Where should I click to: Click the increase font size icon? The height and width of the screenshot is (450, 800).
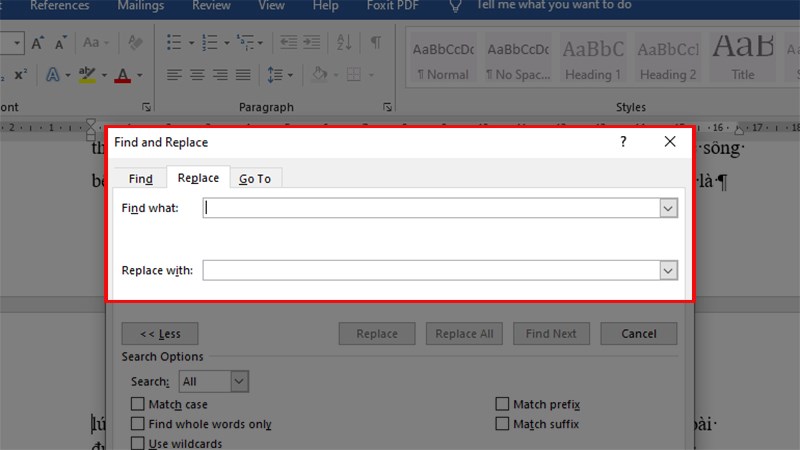[37, 43]
